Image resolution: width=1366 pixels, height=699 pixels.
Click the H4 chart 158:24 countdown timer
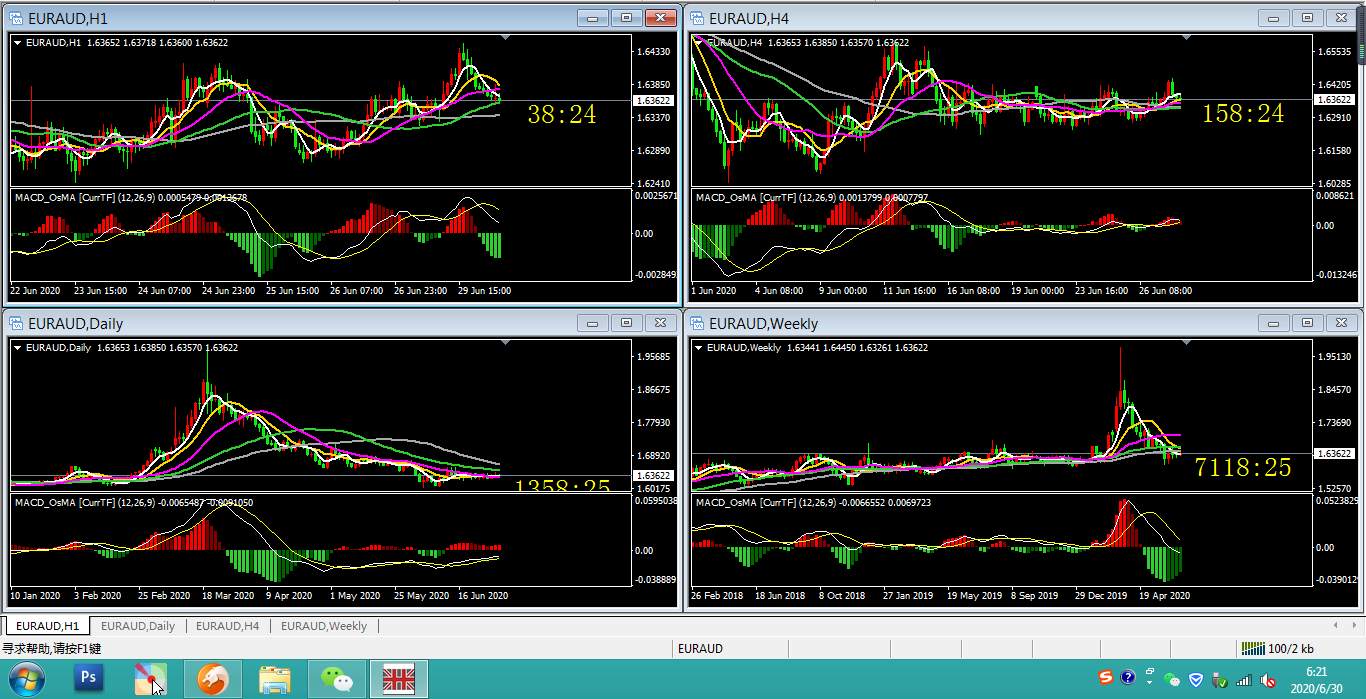[x=1243, y=114]
